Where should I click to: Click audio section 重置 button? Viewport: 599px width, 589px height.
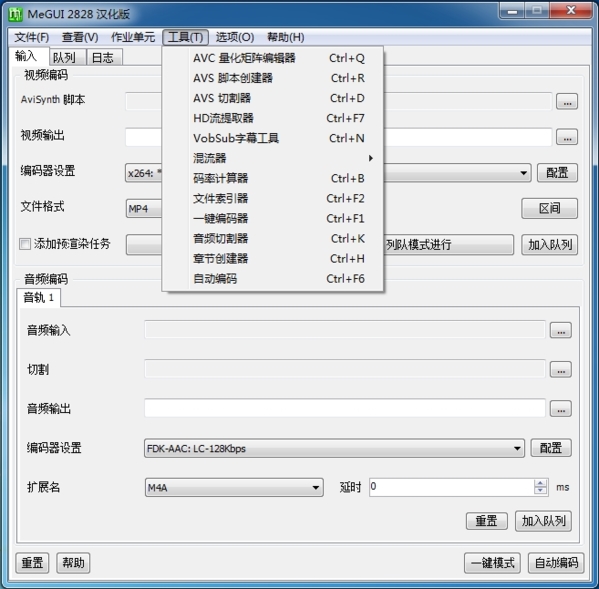[487, 521]
